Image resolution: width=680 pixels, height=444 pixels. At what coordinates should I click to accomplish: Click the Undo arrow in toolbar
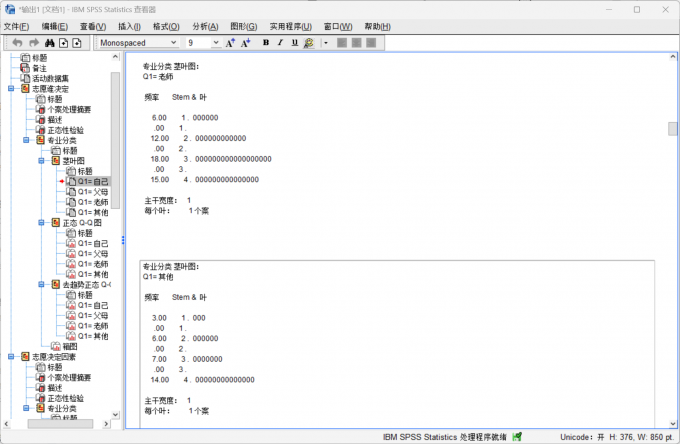tap(17, 42)
